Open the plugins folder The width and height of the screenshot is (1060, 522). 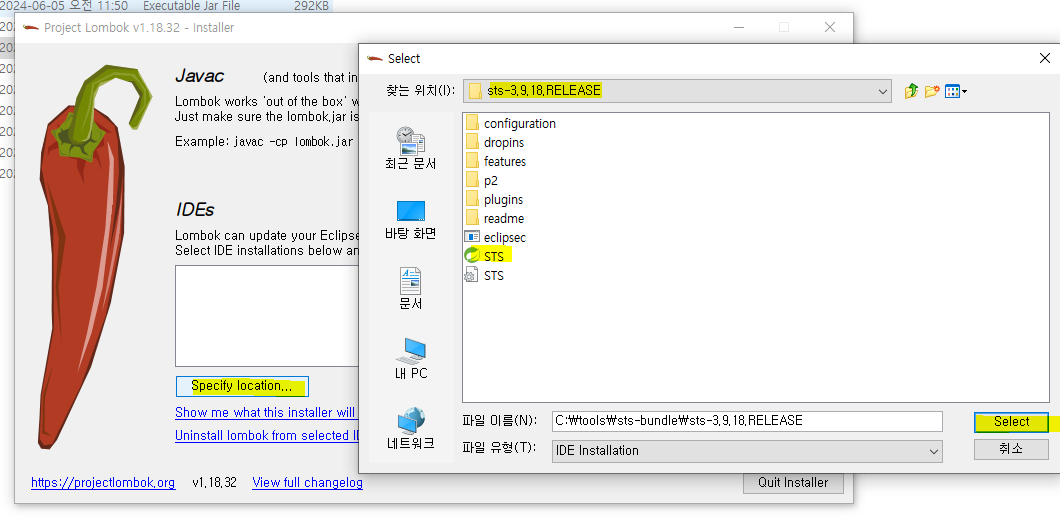pos(503,199)
